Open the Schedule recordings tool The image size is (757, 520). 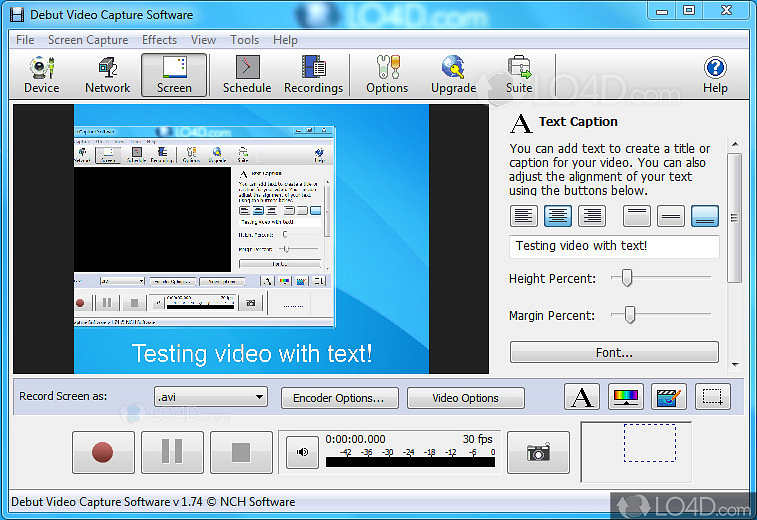pos(246,75)
